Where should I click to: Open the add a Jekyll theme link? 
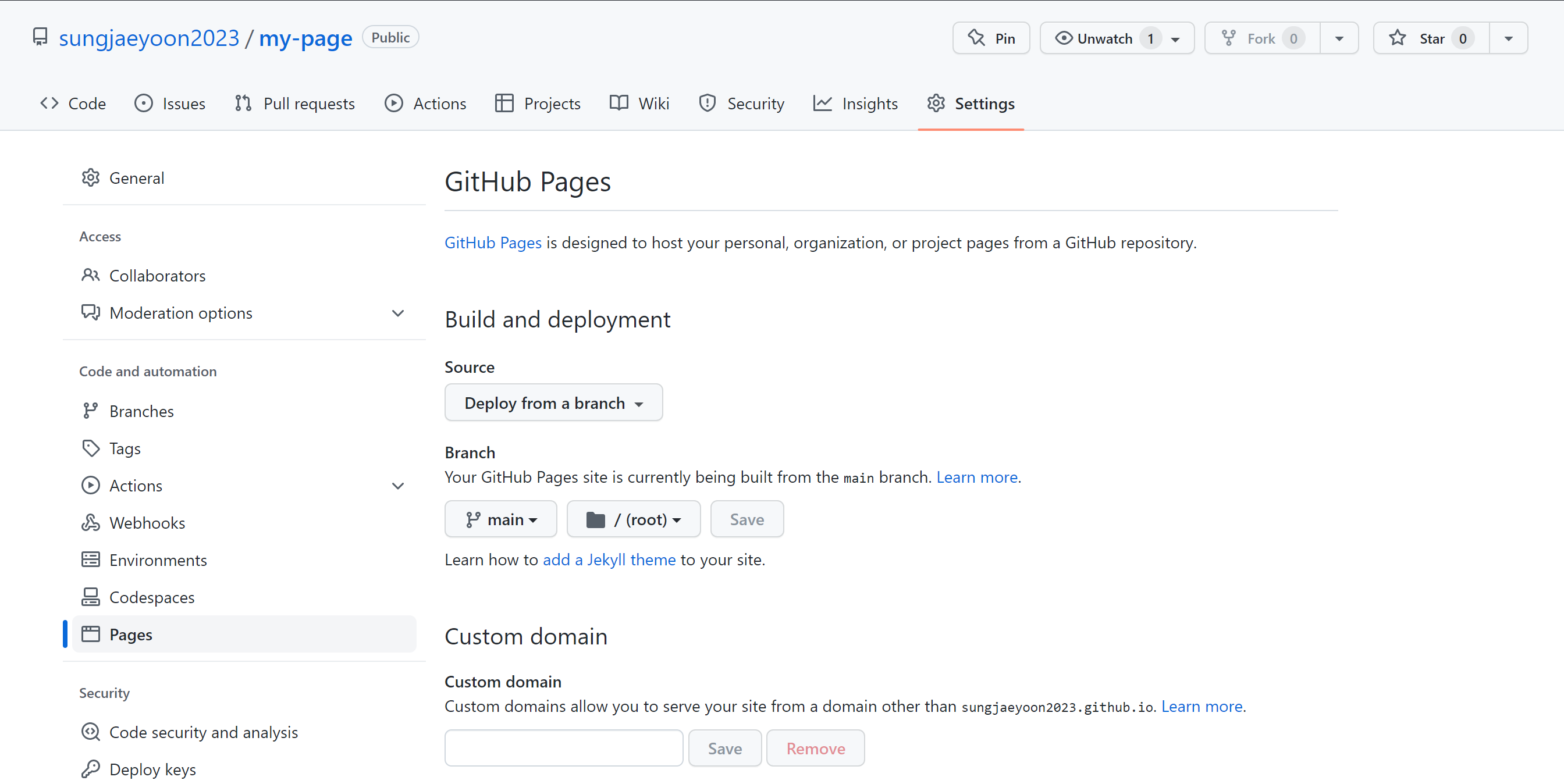point(609,560)
